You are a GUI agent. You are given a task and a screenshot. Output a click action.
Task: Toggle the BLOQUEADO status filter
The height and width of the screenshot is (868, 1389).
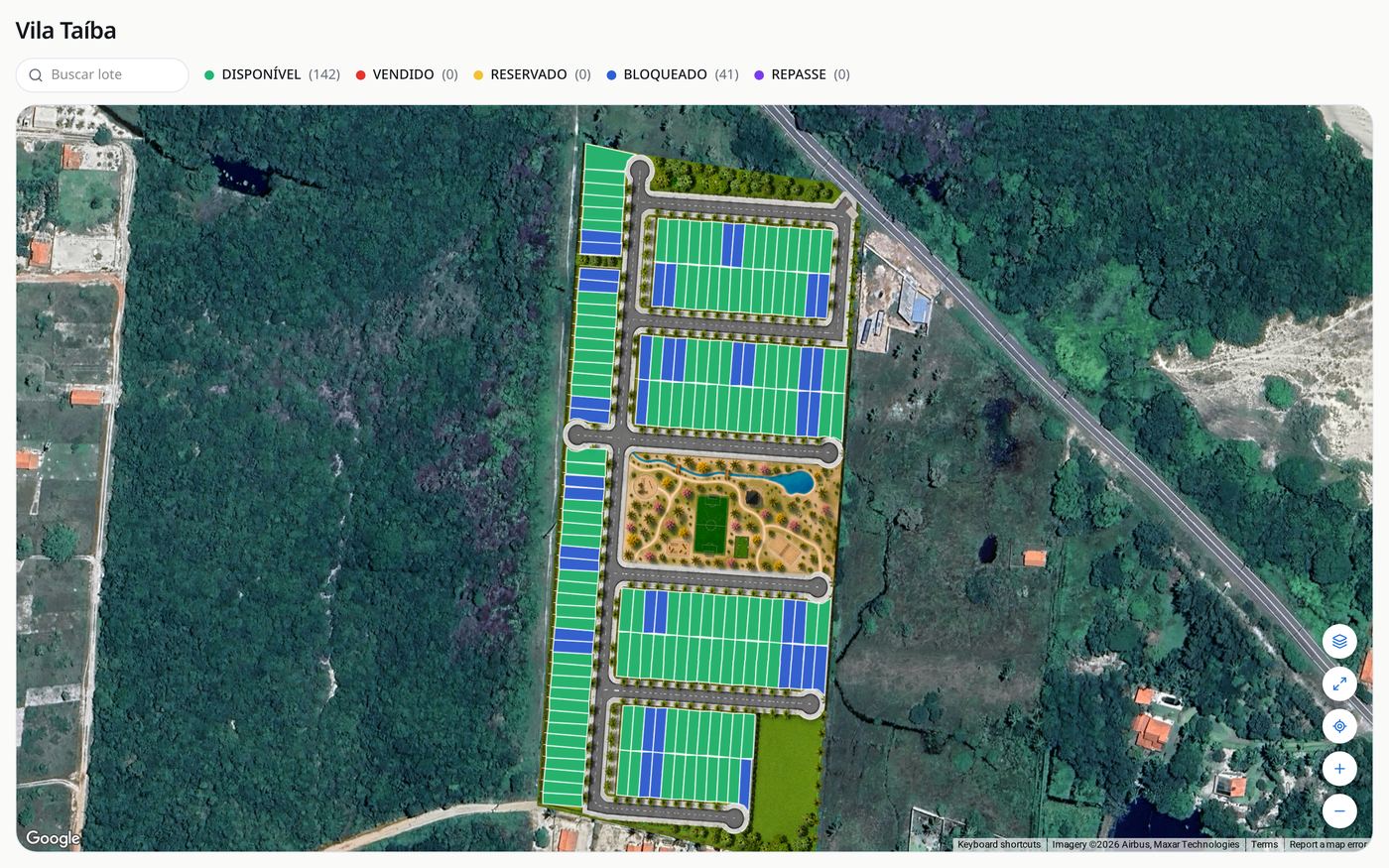(x=673, y=74)
